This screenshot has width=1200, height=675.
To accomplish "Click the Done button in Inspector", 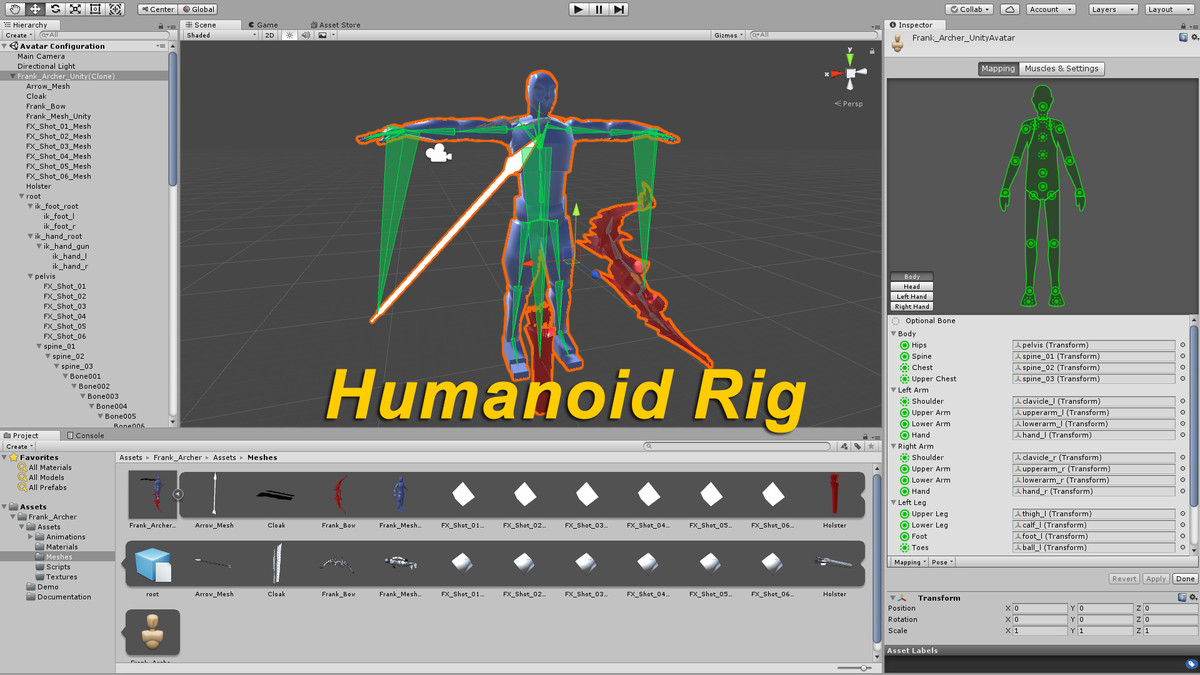I will click(x=1185, y=579).
